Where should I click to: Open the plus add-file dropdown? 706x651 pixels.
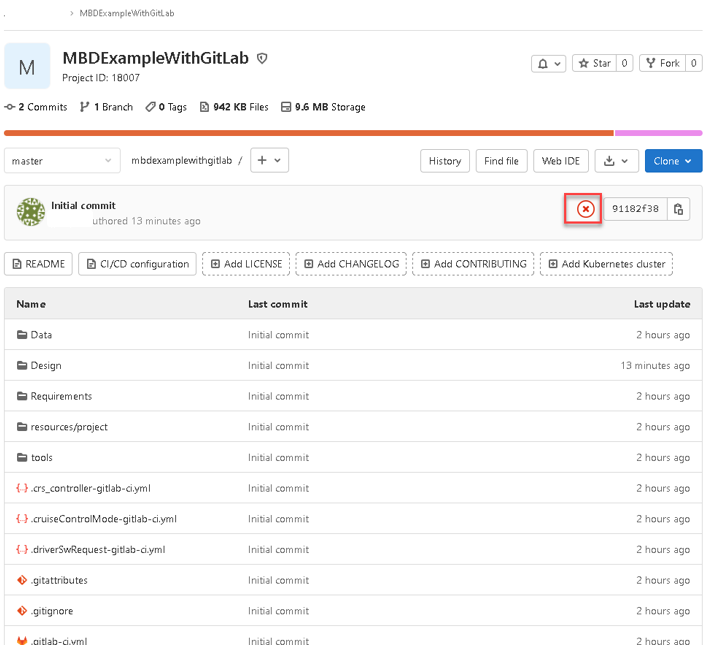pos(268,161)
